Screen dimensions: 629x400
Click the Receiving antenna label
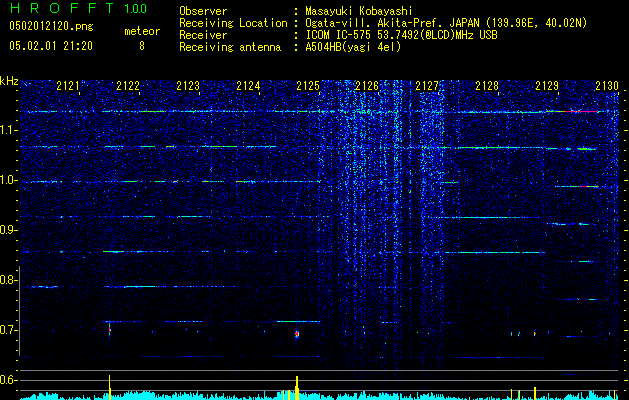click(230, 47)
